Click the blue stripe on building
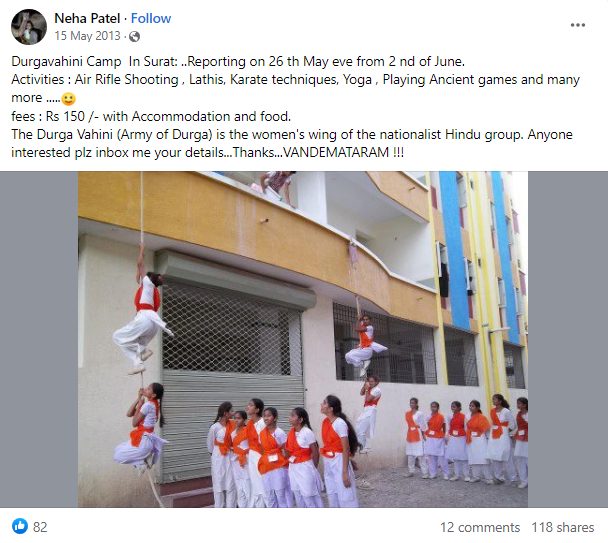Screen dimensions: 608x543 click(454, 248)
